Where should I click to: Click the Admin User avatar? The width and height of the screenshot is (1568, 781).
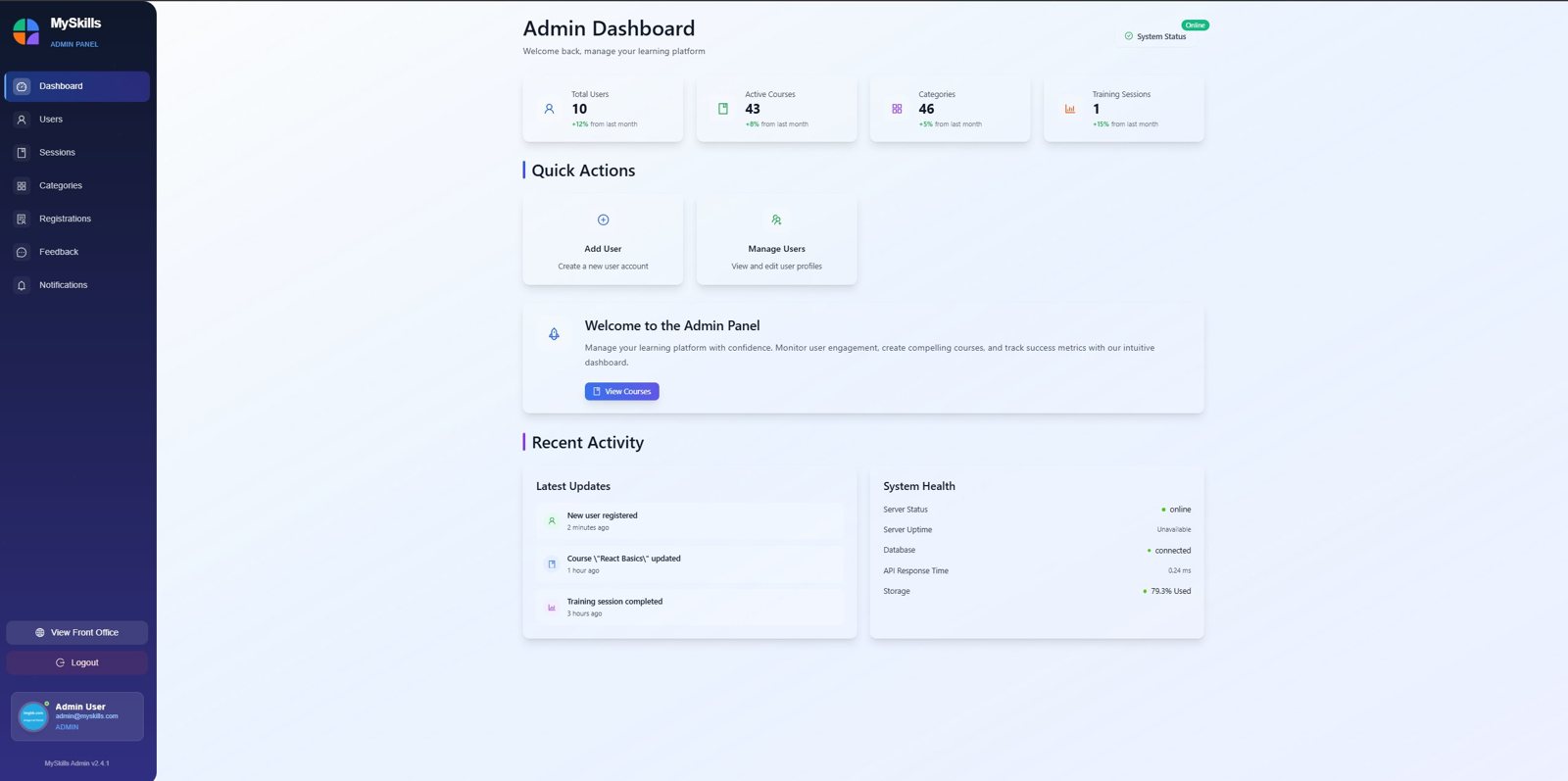[x=33, y=716]
